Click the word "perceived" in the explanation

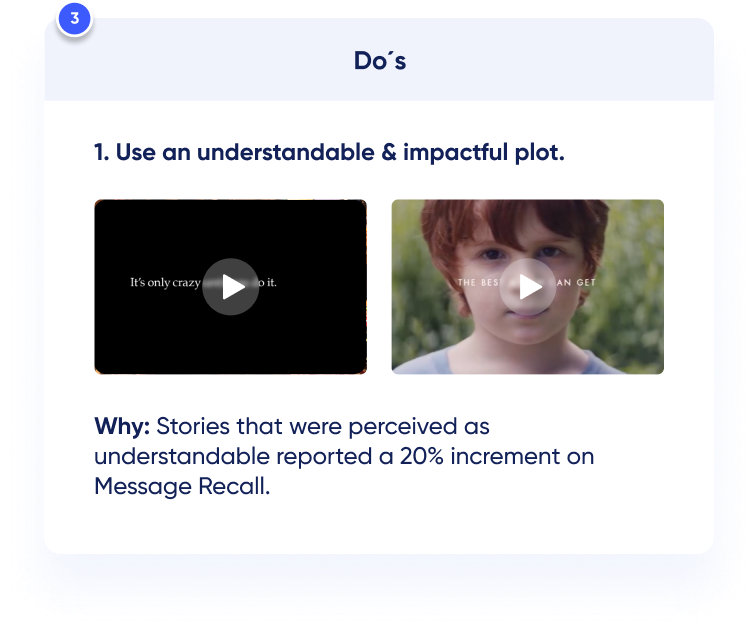403,427
